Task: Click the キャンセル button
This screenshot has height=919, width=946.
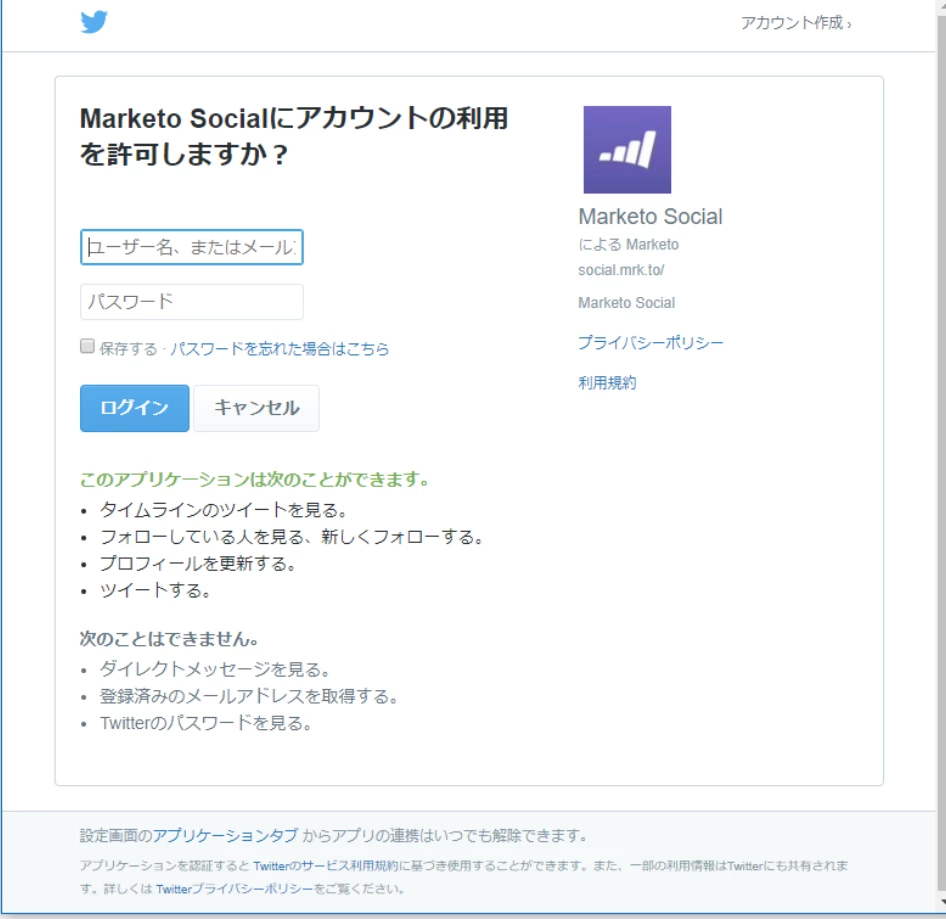Action: click(256, 408)
